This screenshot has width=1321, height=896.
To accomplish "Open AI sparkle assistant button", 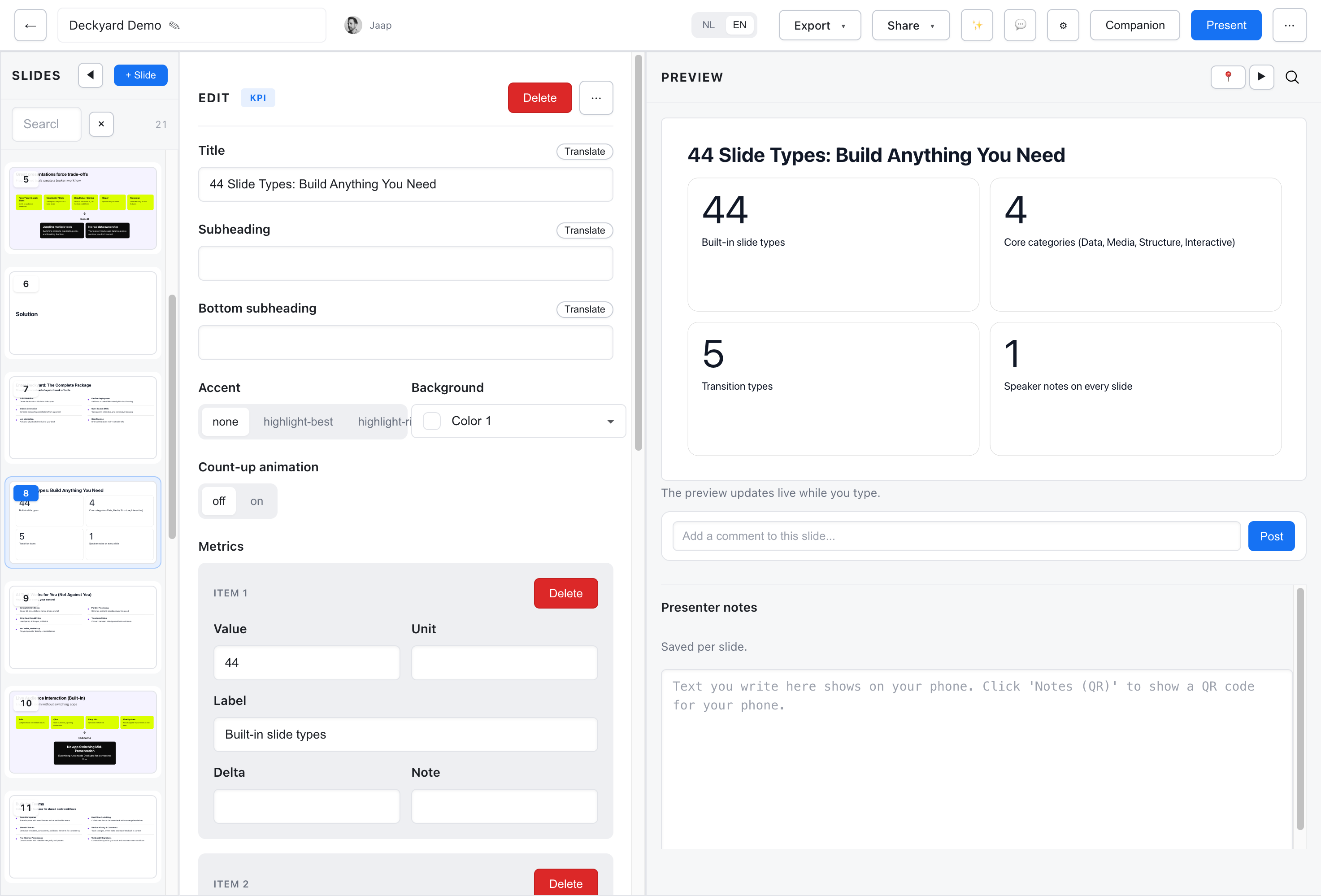I will point(977,25).
